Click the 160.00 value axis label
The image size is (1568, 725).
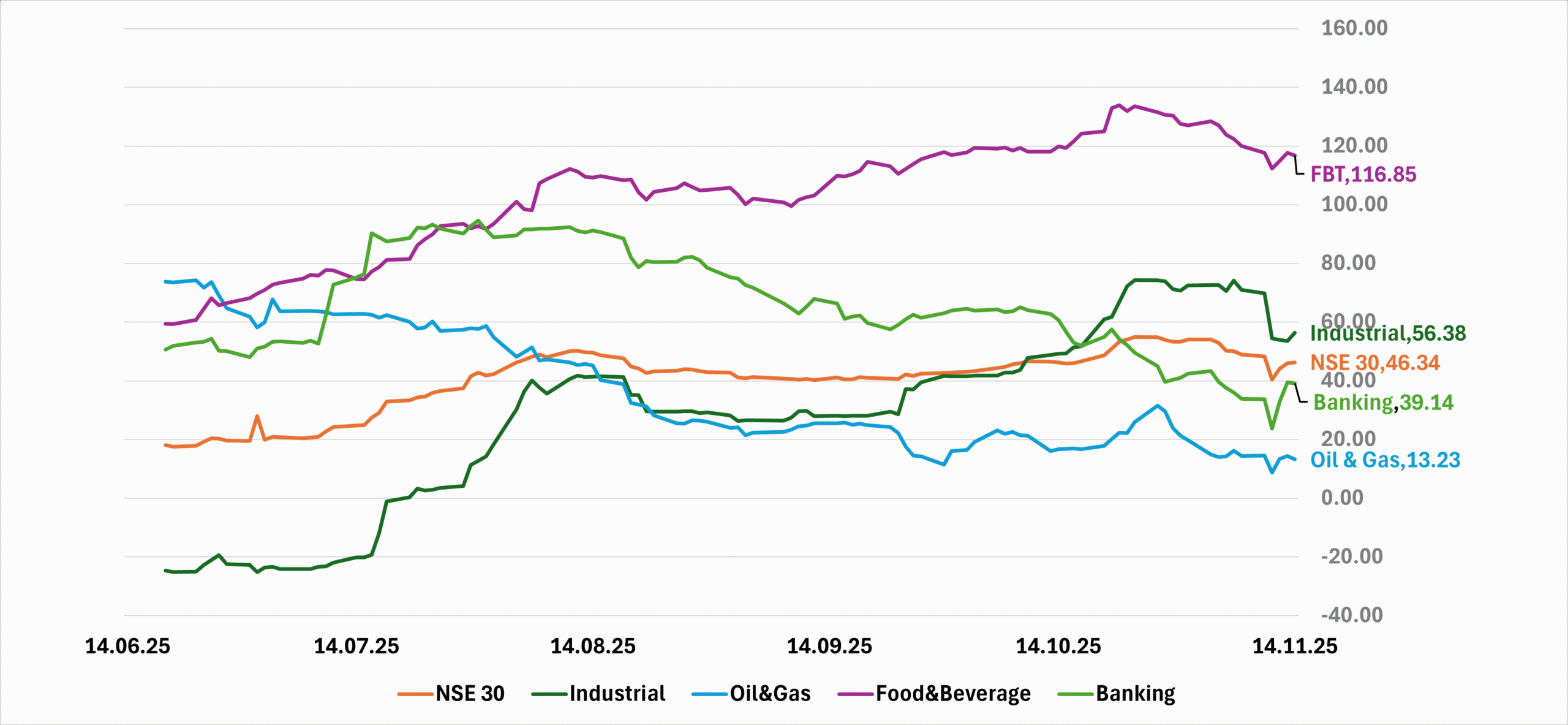(1354, 28)
